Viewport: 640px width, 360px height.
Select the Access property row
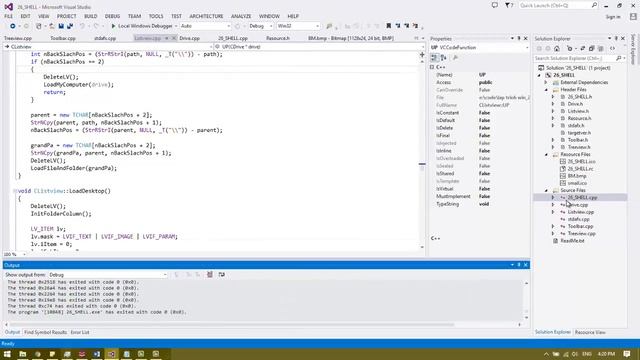pos(480,82)
